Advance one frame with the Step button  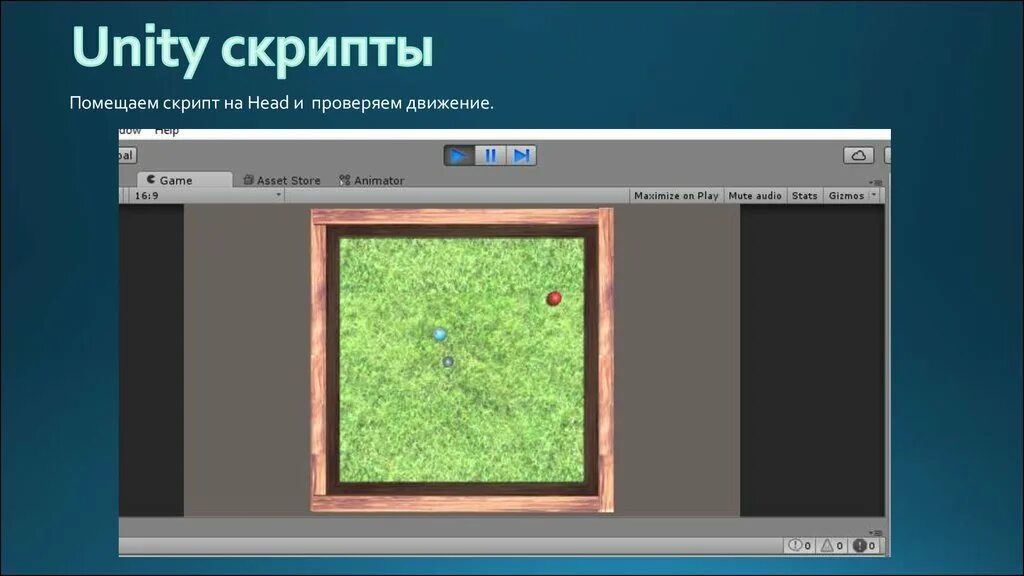(521, 155)
